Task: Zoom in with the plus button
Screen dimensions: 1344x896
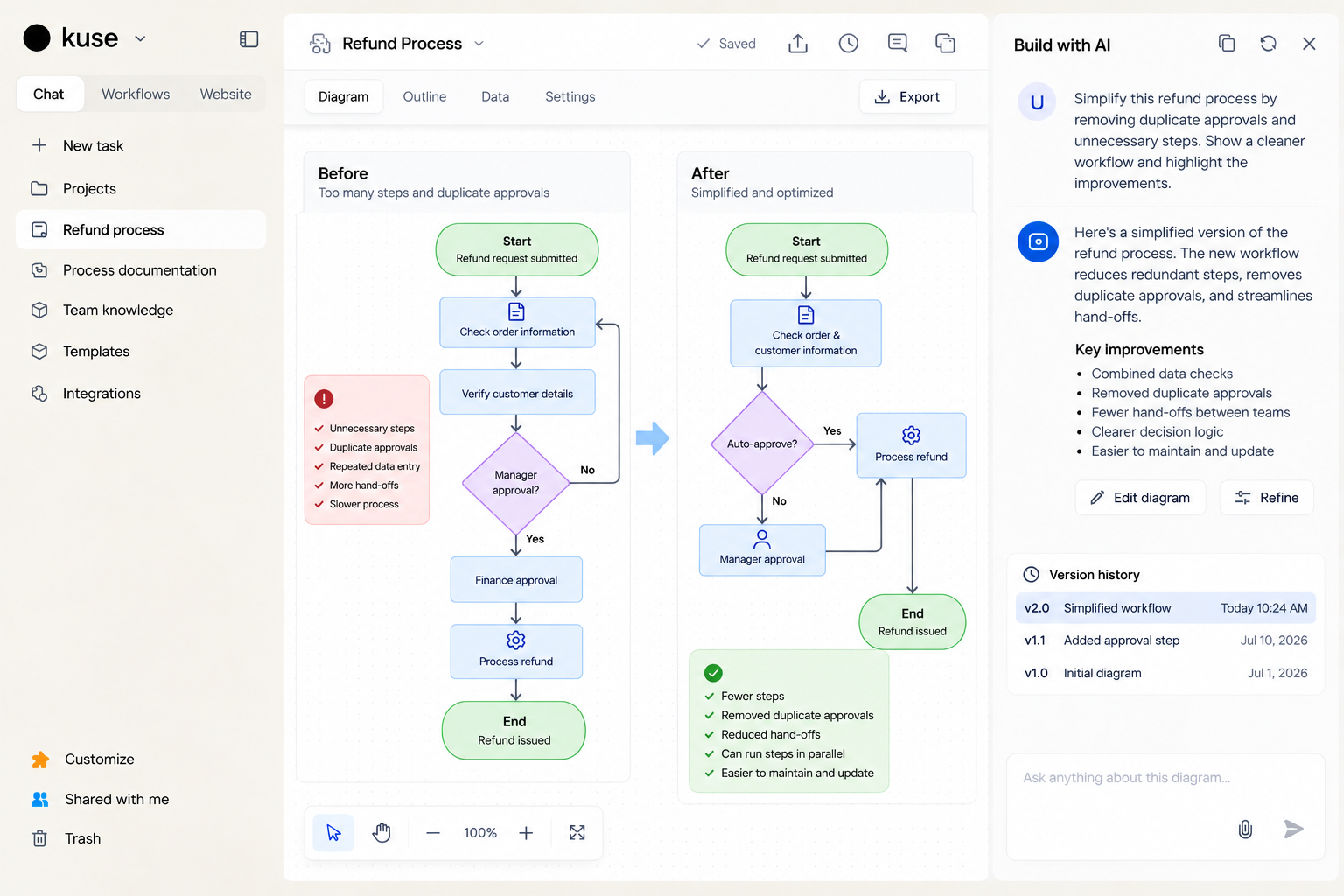Action: click(526, 833)
